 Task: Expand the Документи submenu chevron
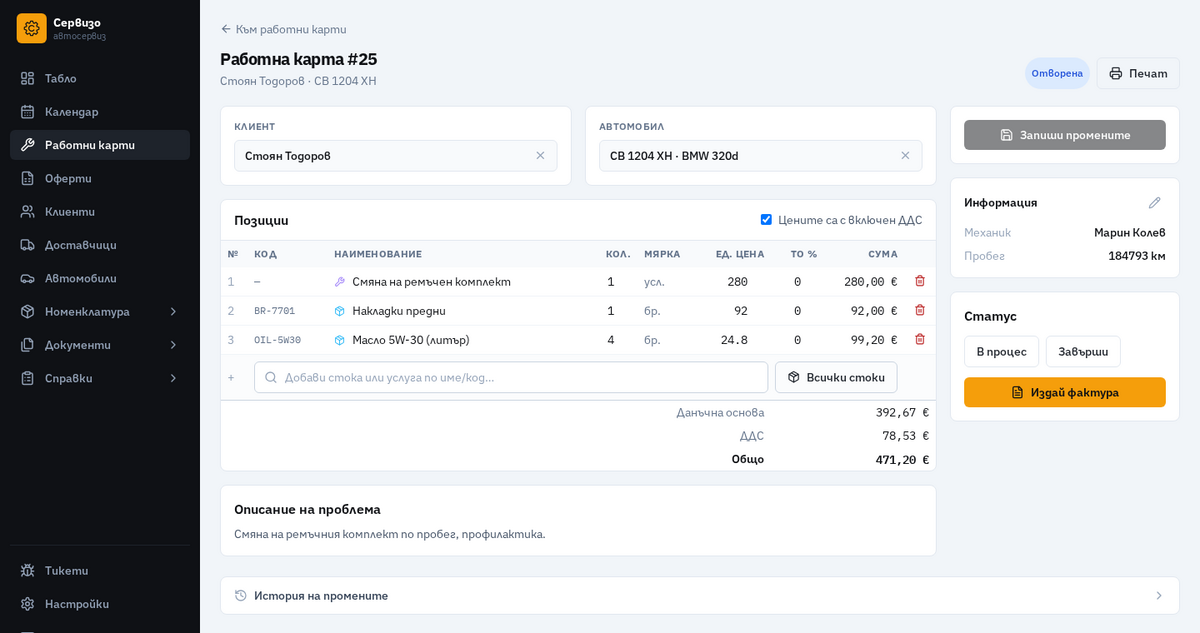173,345
